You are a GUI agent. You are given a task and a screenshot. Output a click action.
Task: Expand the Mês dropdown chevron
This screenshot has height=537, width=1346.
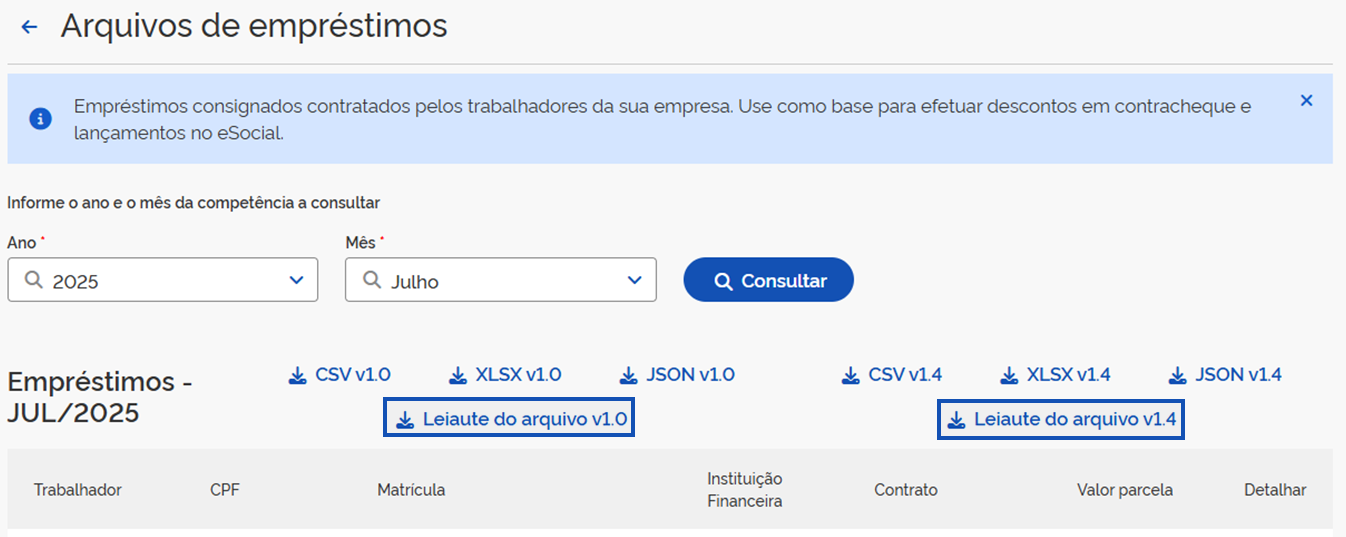pyautogui.click(x=634, y=280)
